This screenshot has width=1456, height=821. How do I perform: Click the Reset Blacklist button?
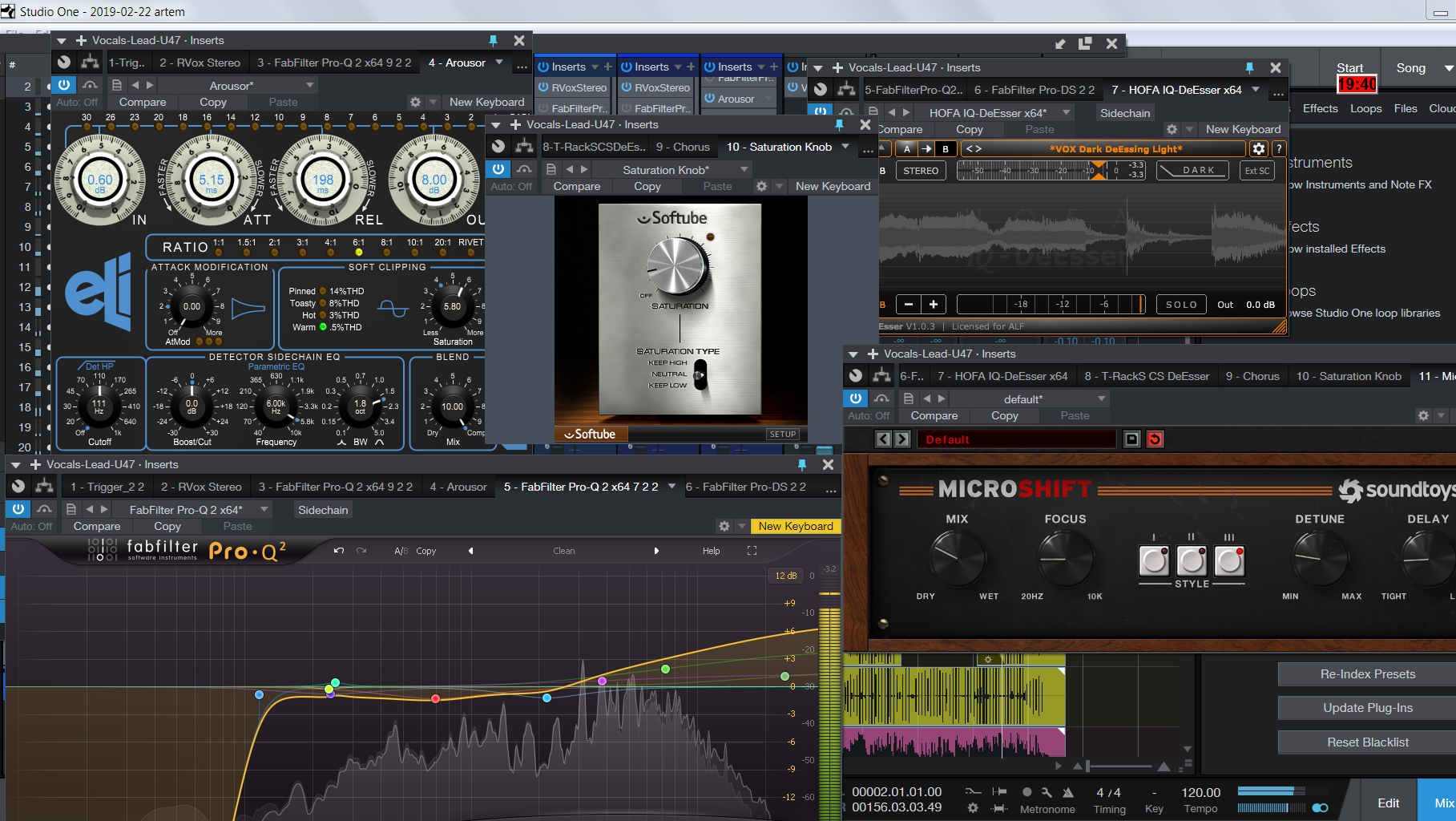tap(1367, 742)
